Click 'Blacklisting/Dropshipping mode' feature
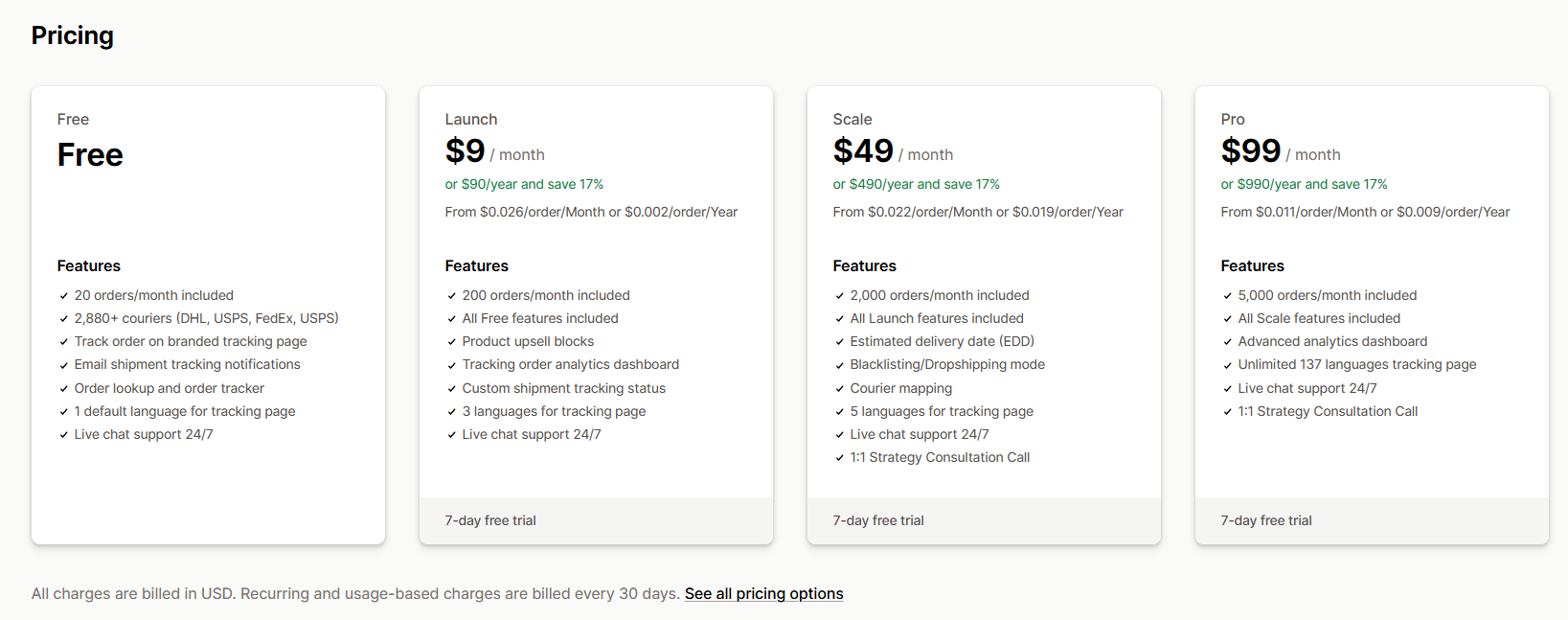1568x620 pixels. [947, 364]
